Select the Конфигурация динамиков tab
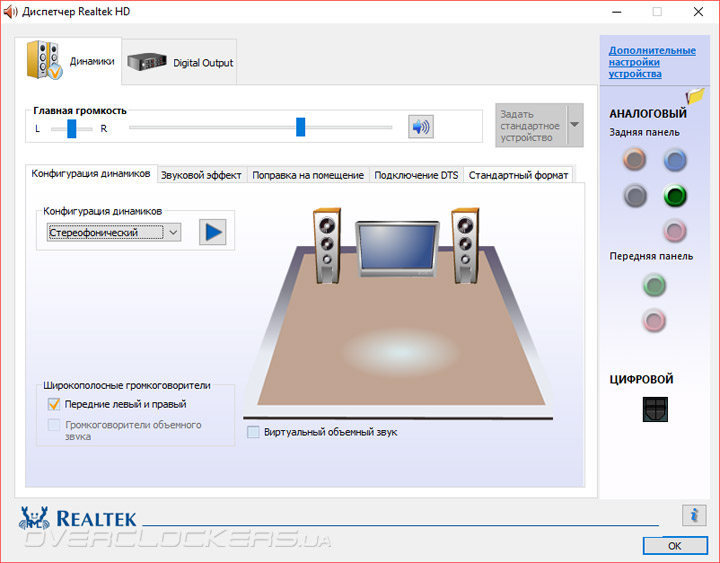Screen dimensions: 720x563 coord(91,174)
